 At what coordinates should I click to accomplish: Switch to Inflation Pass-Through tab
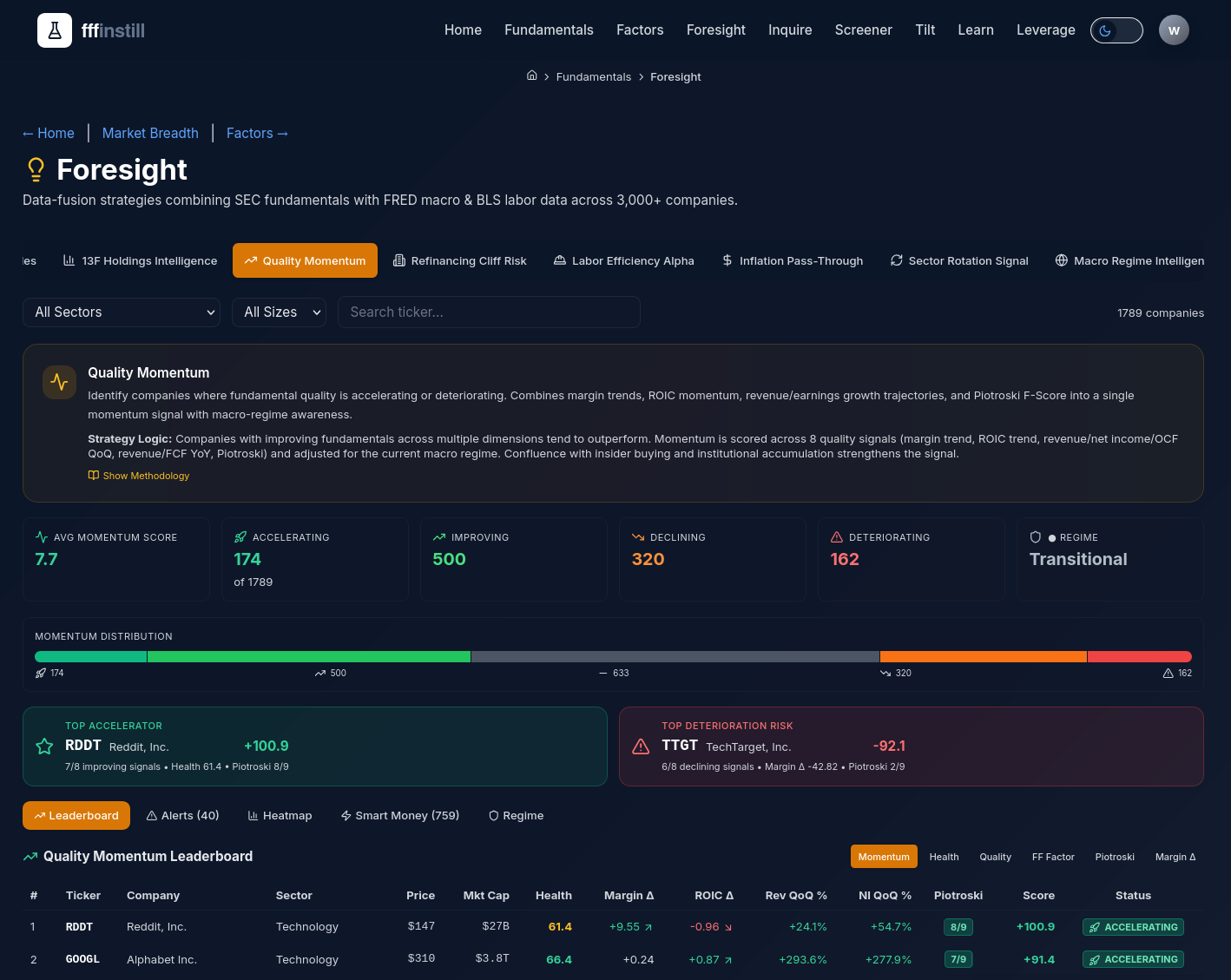(793, 260)
